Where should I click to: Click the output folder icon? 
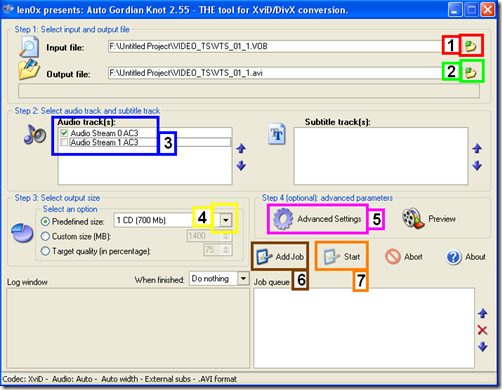click(x=29, y=69)
